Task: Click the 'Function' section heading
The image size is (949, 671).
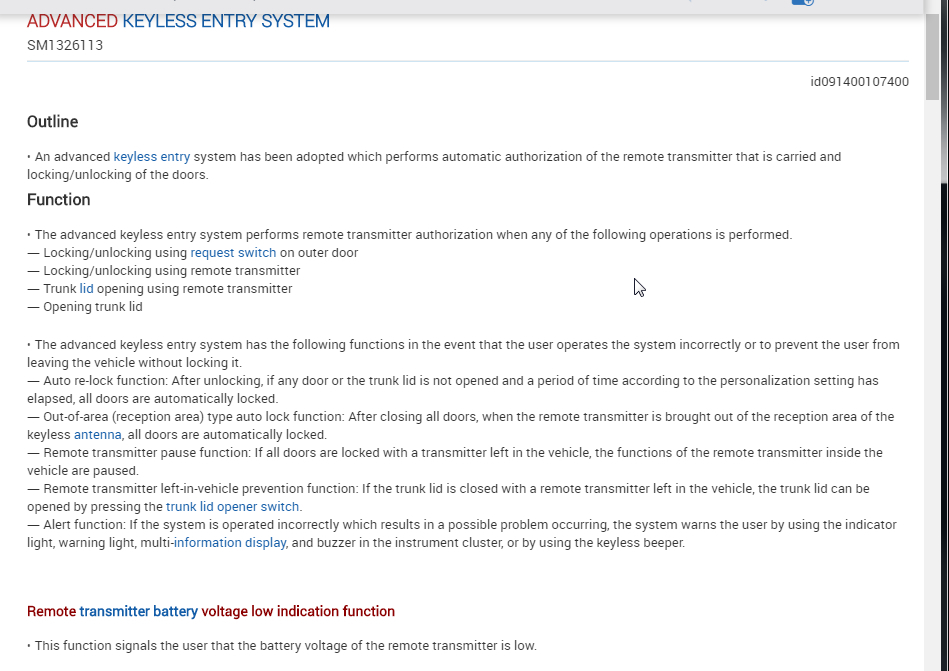Action: (x=59, y=200)
